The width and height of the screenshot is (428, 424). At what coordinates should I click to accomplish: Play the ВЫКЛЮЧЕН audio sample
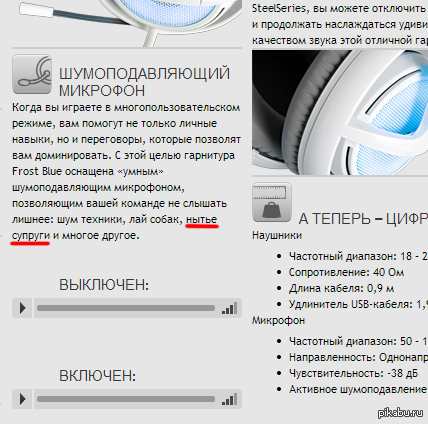[22, 308]
